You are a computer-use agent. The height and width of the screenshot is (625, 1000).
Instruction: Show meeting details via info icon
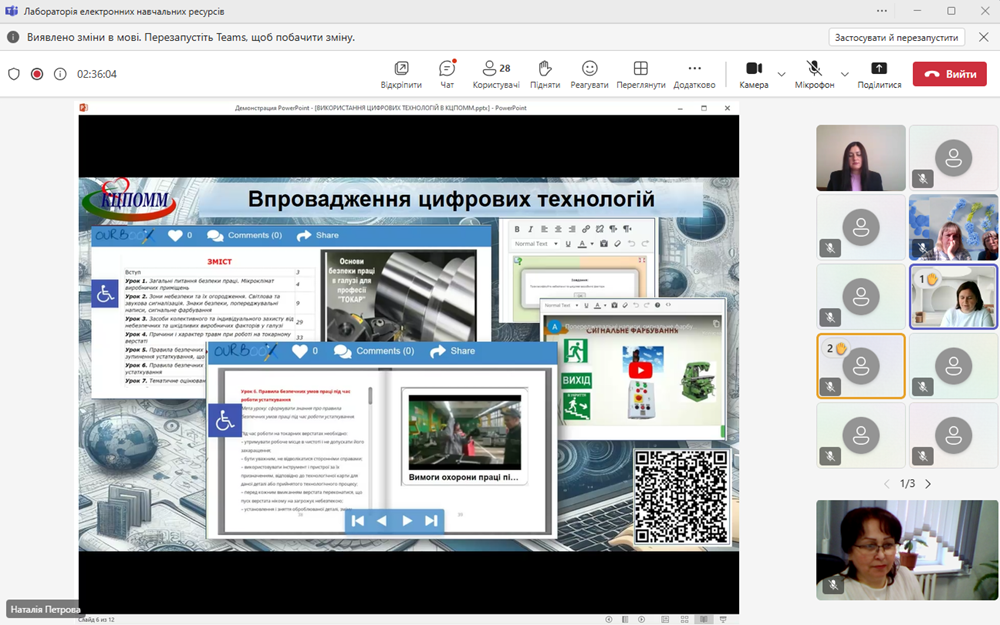tap(60, 72)
